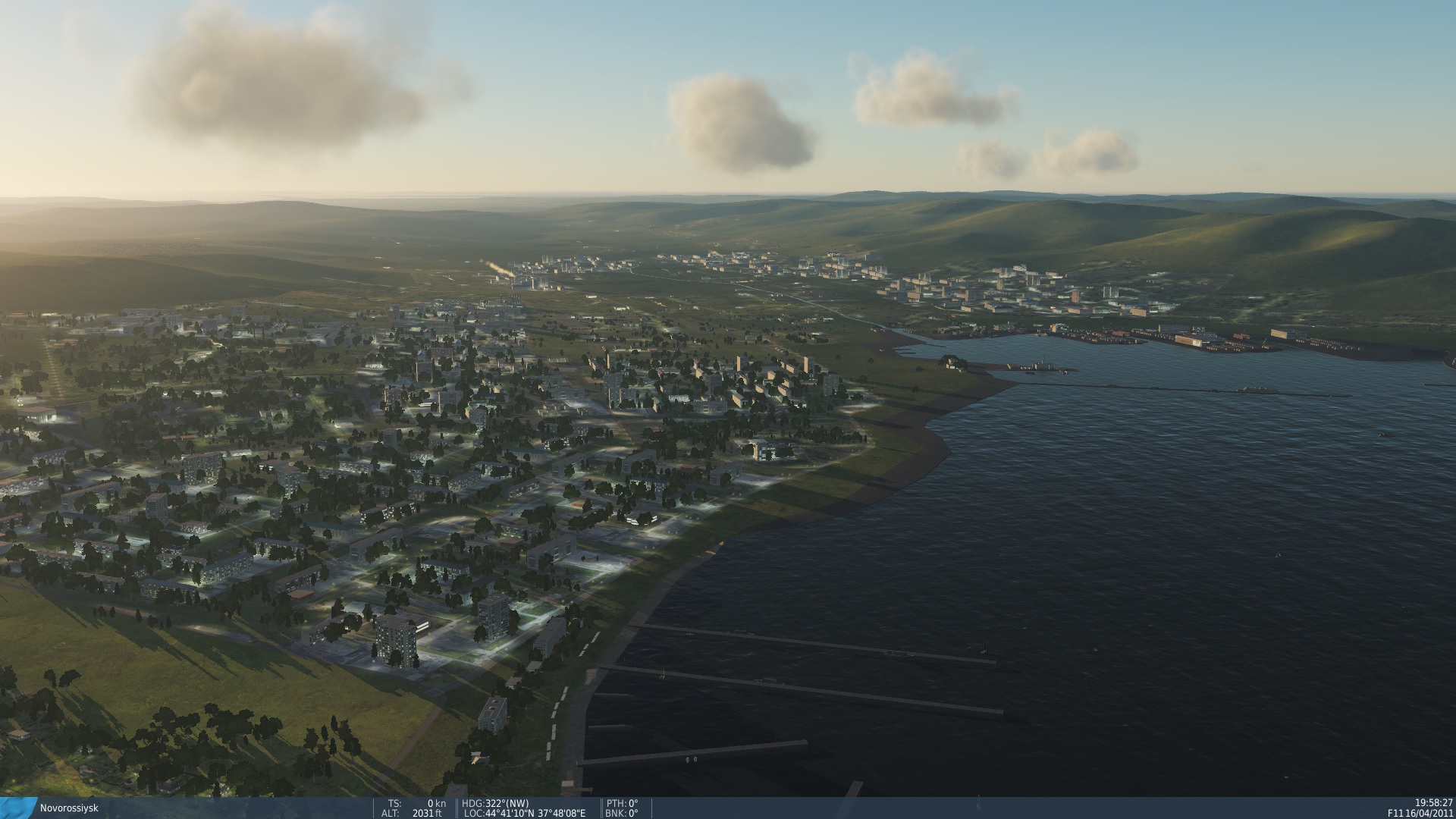1456x819 pixels.
Task: Click the long breakwater across the bay
Action: pyautogui.click(x=1183, y=390)
